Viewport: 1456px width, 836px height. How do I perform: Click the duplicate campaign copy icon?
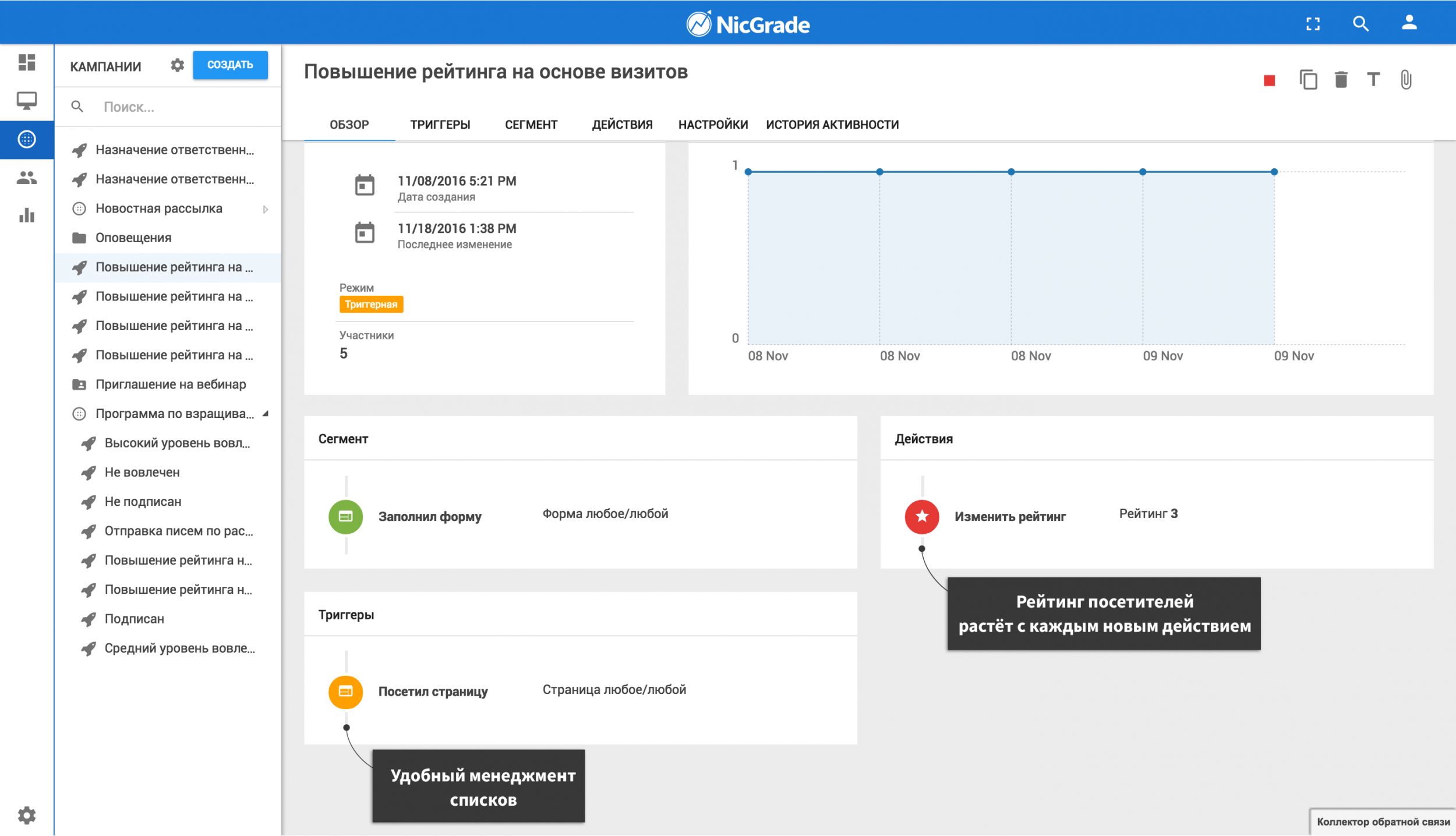[x=1308, y=80]
